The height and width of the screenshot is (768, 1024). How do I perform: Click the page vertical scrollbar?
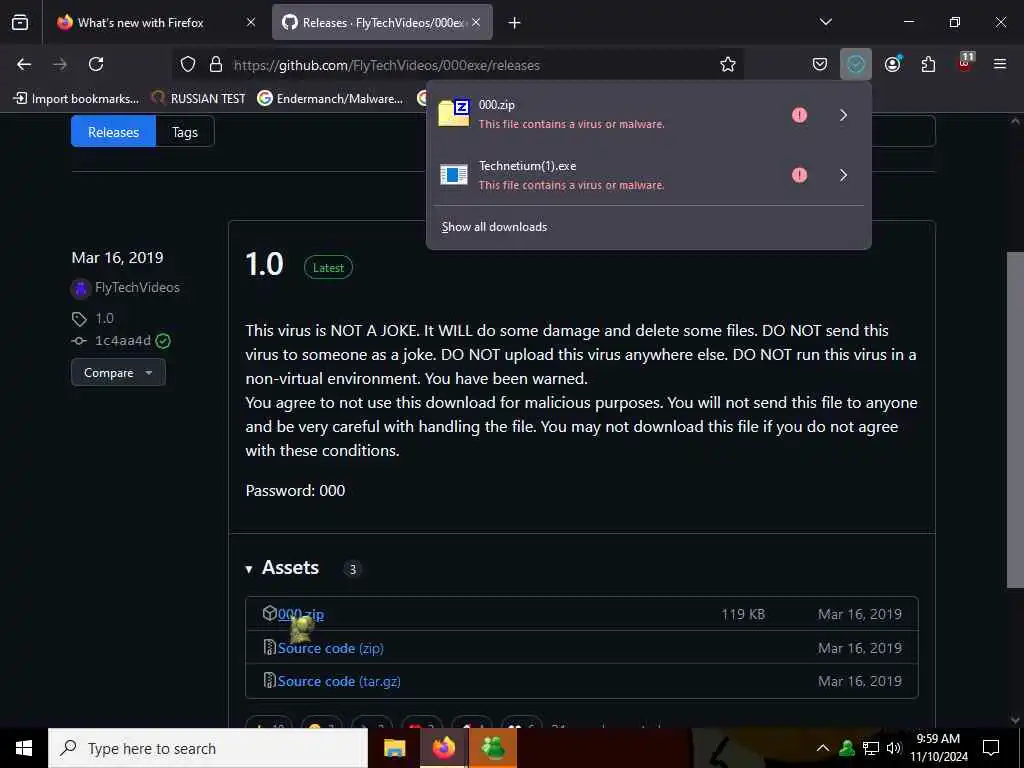tap(1015, 419)
